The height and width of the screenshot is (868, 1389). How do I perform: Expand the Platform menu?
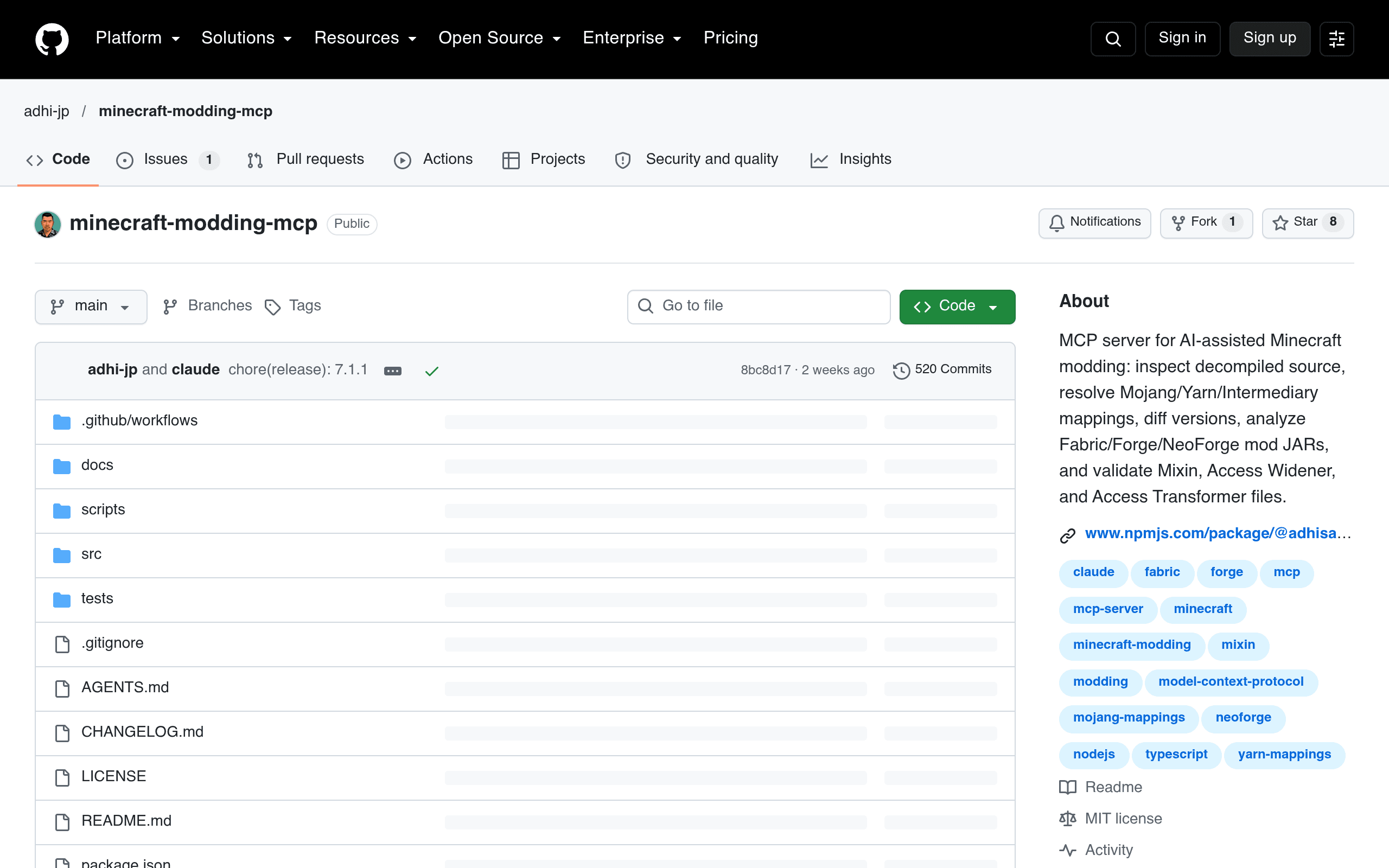pyautogui.click(x=138, y=38)
